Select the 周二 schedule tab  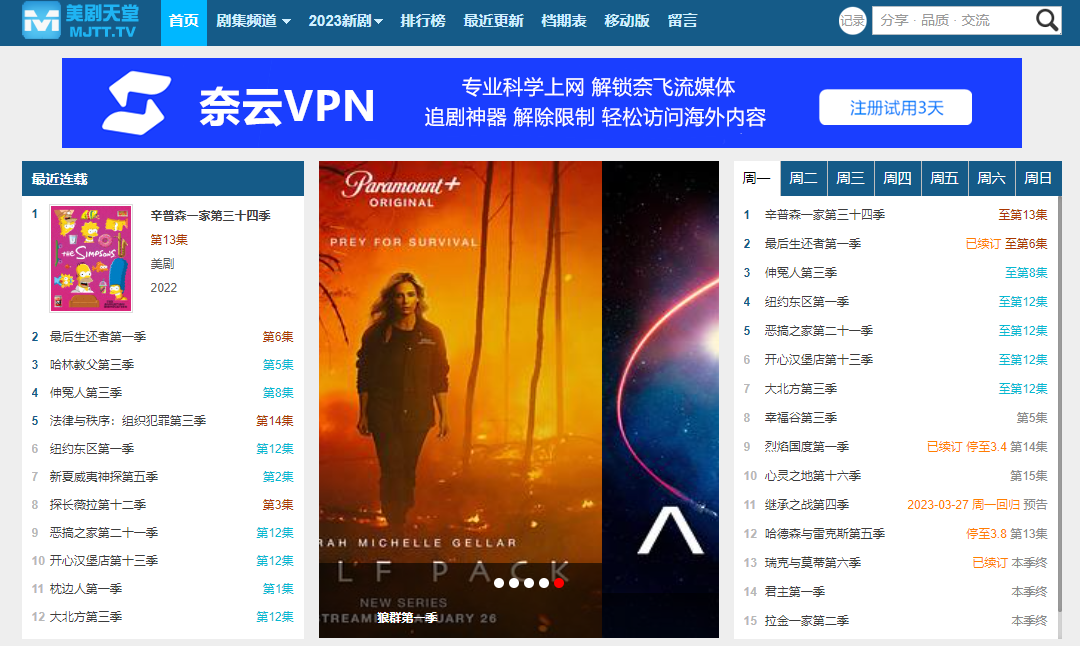point(803,178)
